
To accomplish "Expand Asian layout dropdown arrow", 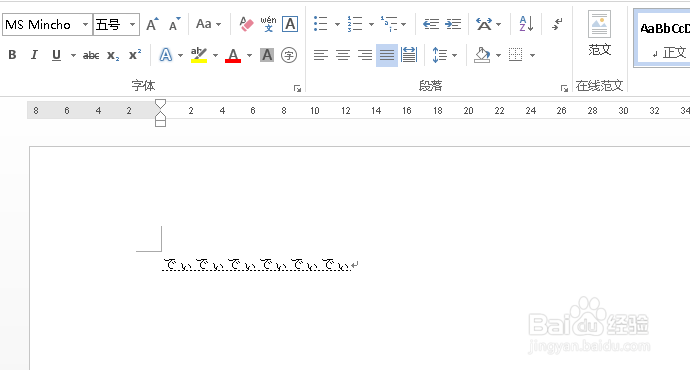I will tap(499, 24).
